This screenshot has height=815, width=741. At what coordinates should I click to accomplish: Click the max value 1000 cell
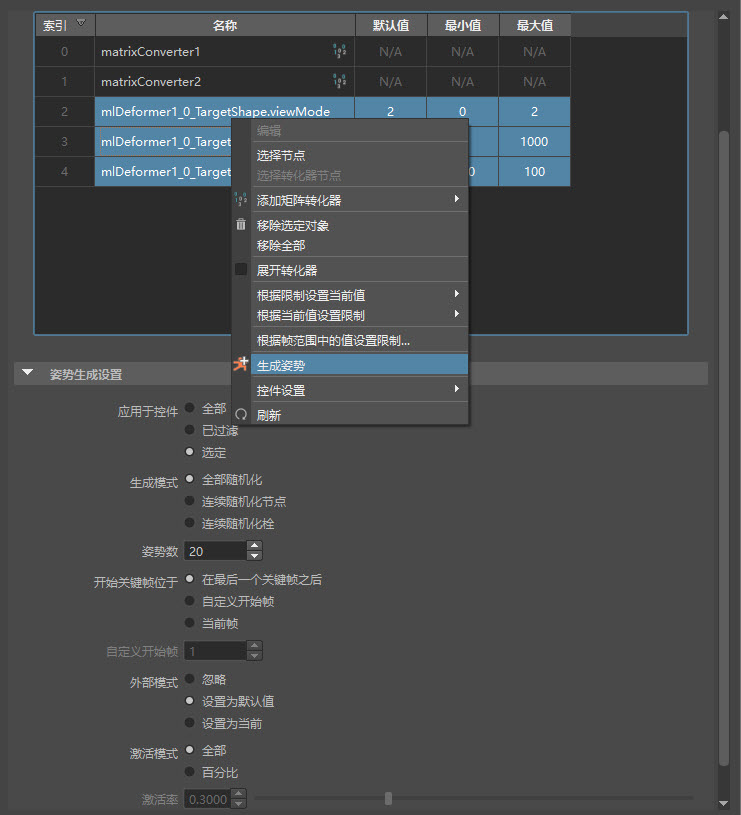click(534, 141)
